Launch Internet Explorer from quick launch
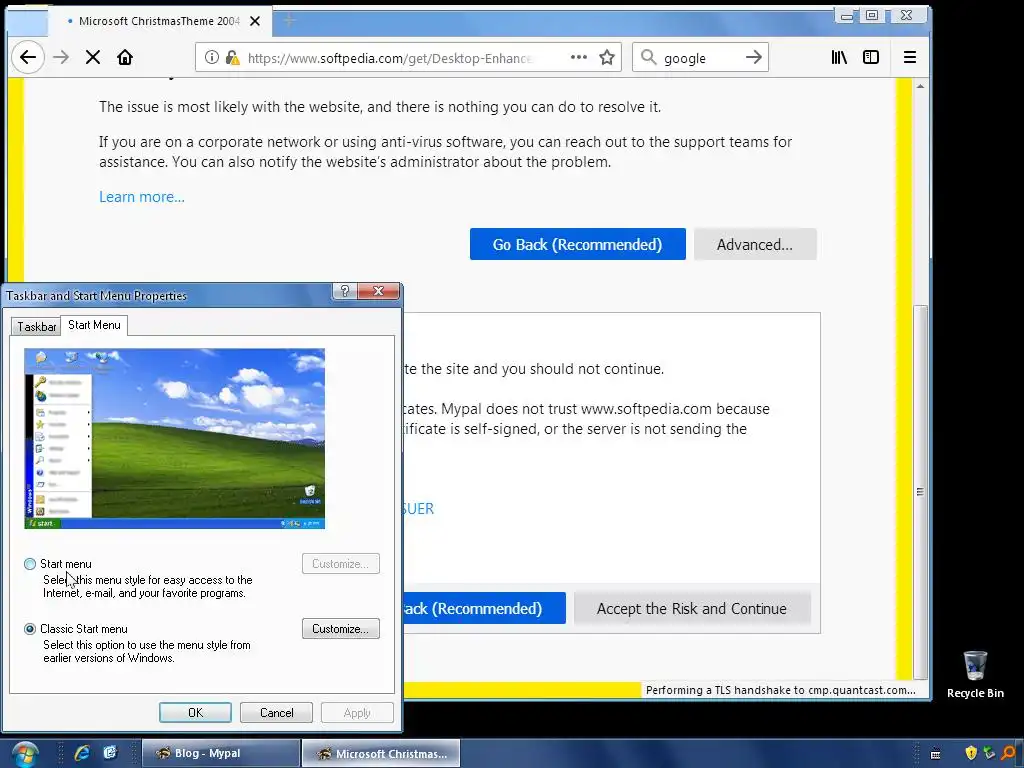1024x768 pixels. pyautogui.click(x=82, y=753)
